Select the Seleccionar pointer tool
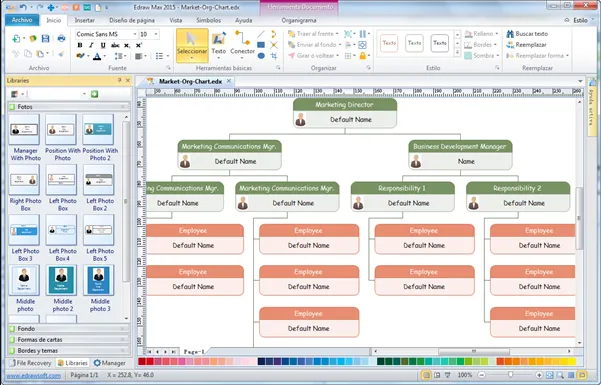This screenshot has height=385, width=601. (x=192, y=45)
